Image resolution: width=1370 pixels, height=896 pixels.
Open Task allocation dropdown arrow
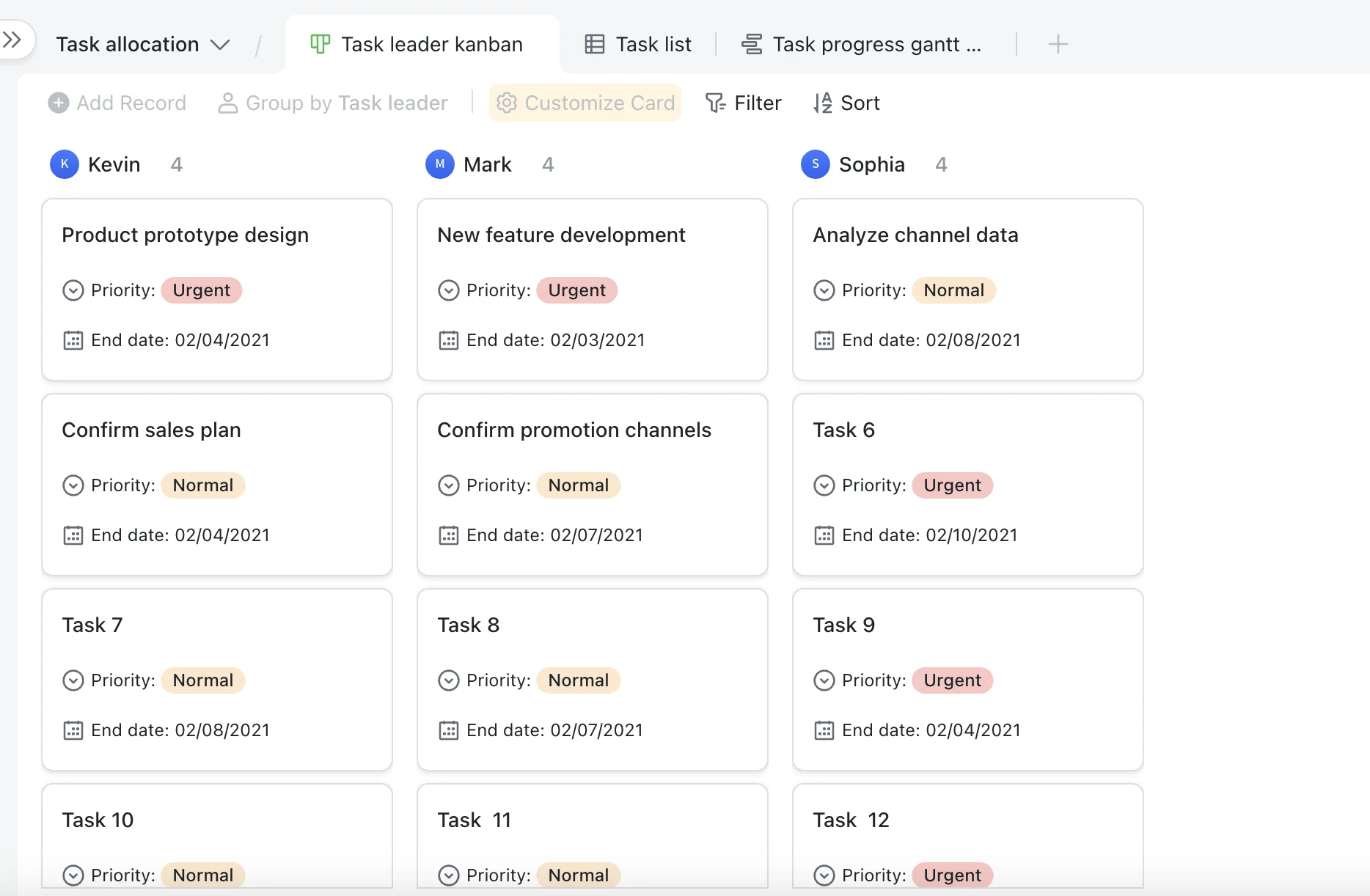click(x=220, y=45)
